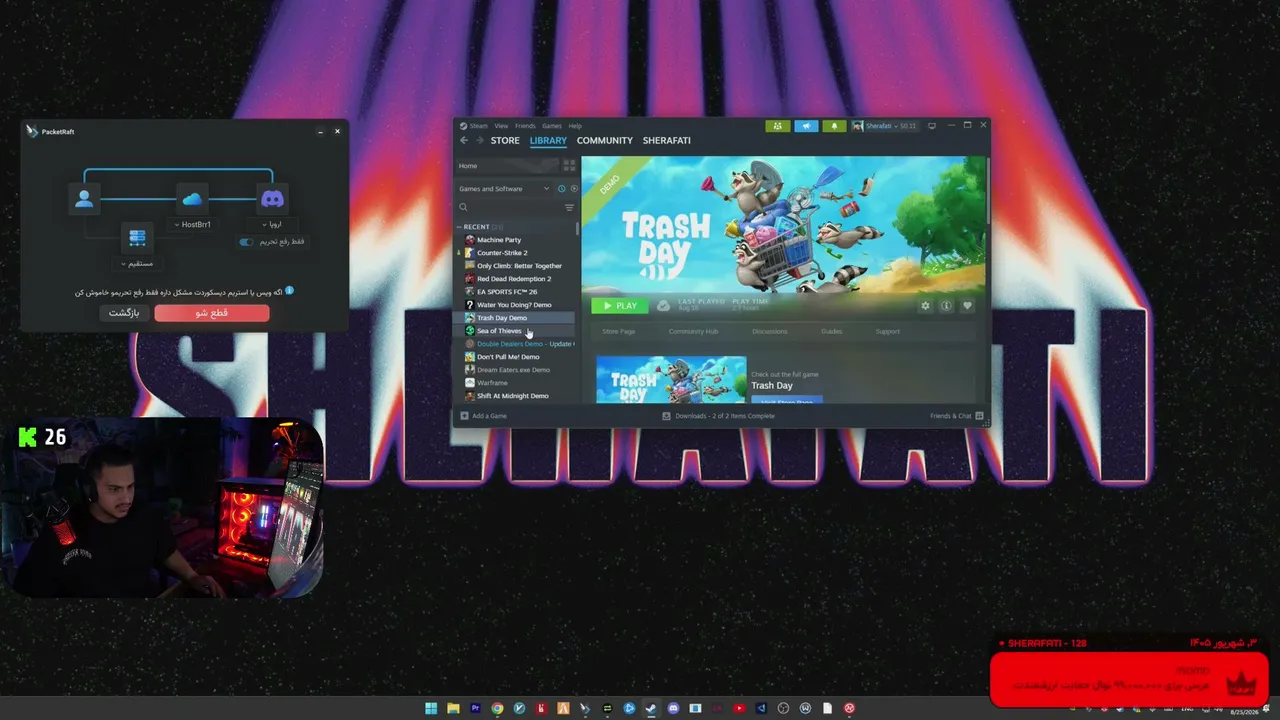Go back with Steam's back arrow
This screenshot has width=1280, height=720.
[463, 141]
